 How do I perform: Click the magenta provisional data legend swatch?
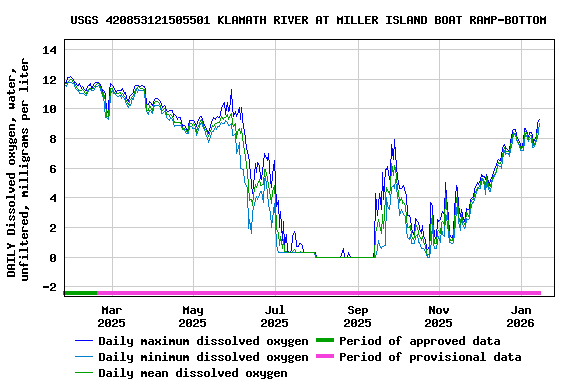point(325,356)
